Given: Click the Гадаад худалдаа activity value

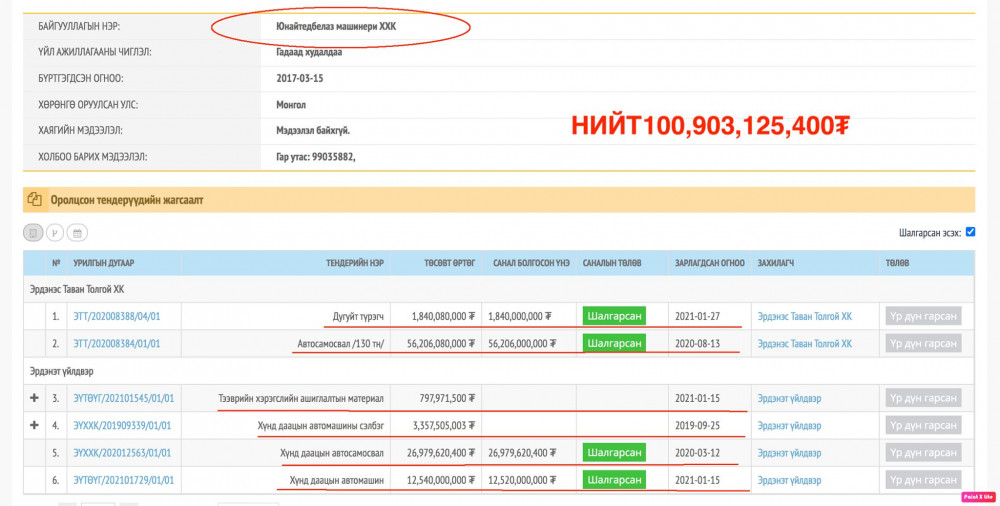Looking at the screenshot, I should click(309, 52).
